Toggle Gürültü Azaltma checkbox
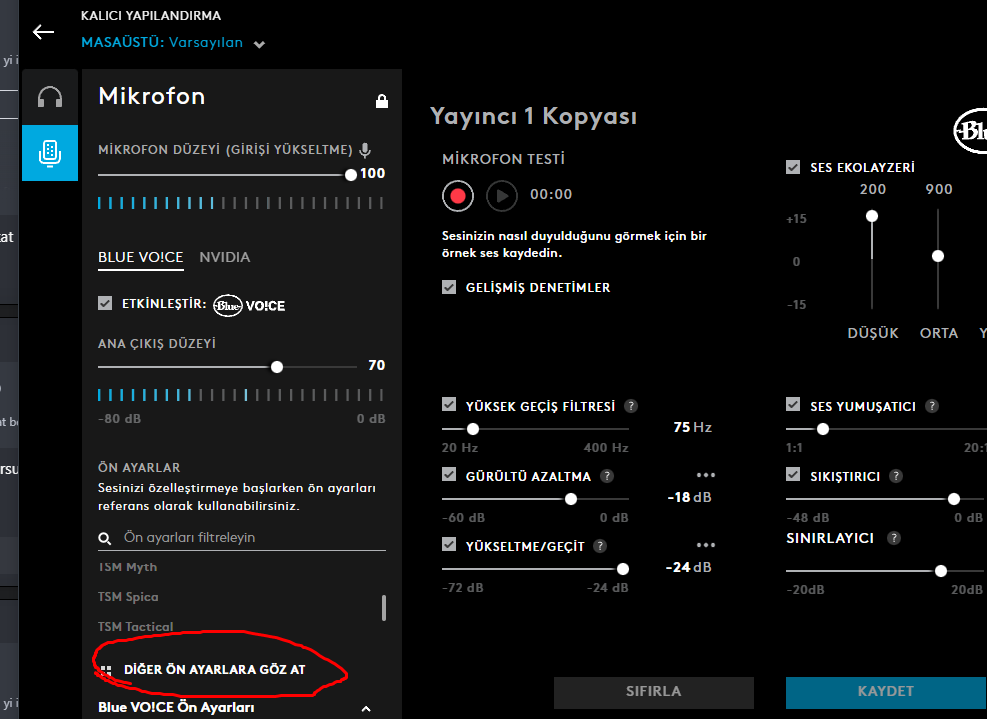Viewport: 987px width, 719px height. (449, 474)
